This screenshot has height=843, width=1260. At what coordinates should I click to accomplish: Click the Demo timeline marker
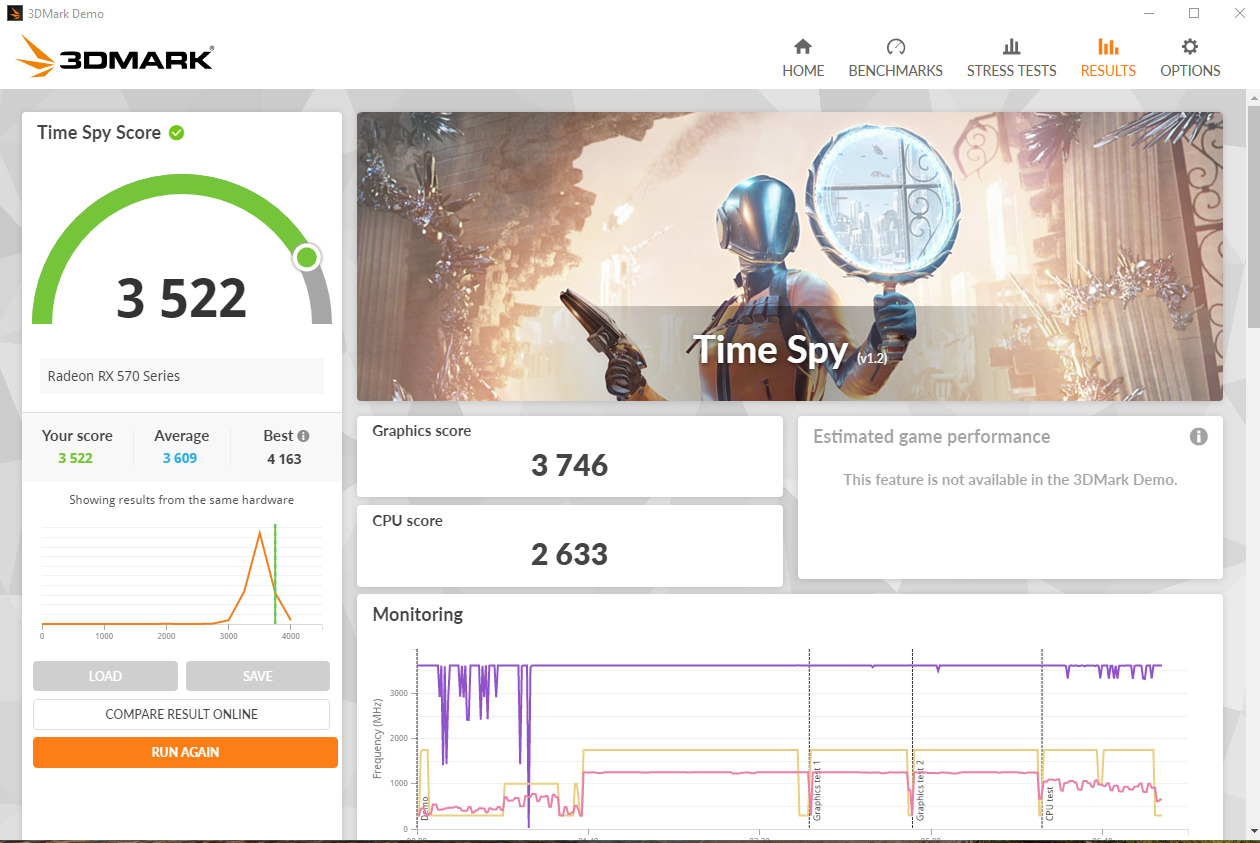[424, 808]
